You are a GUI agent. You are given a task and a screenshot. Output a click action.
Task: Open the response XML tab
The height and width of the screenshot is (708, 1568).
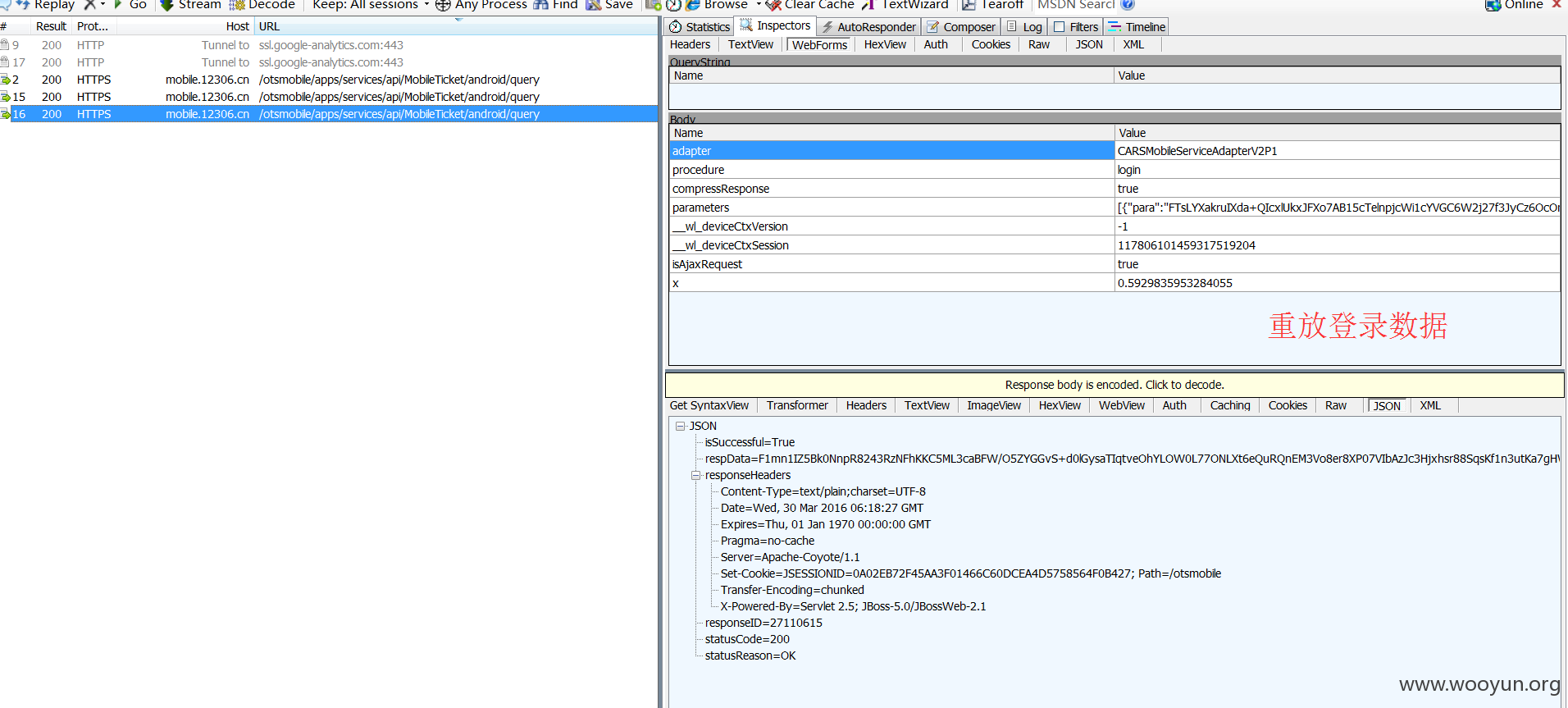click(x=1430, y=405)
